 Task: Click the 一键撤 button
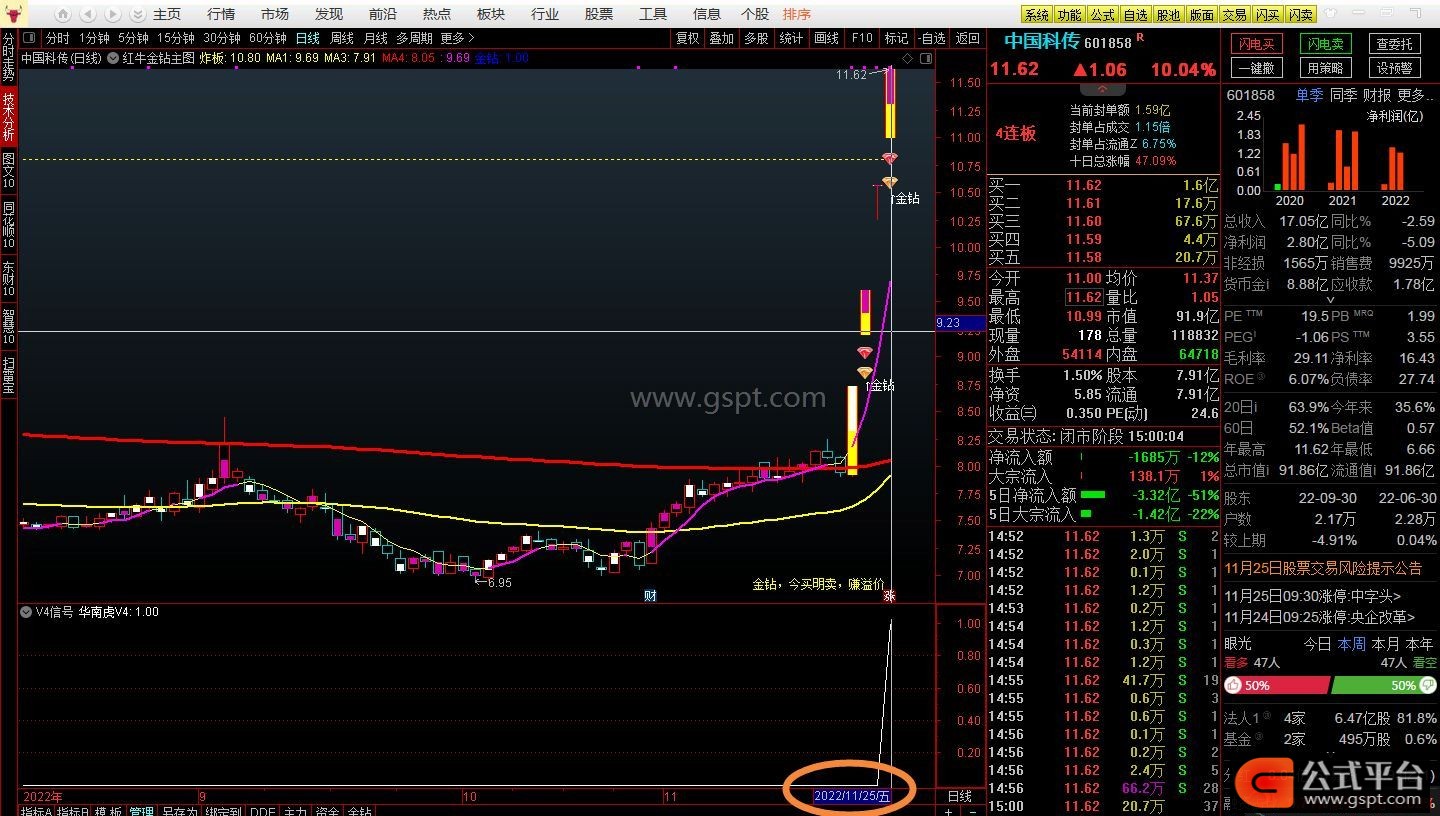pyautogui.click(x=1256, y=68)
